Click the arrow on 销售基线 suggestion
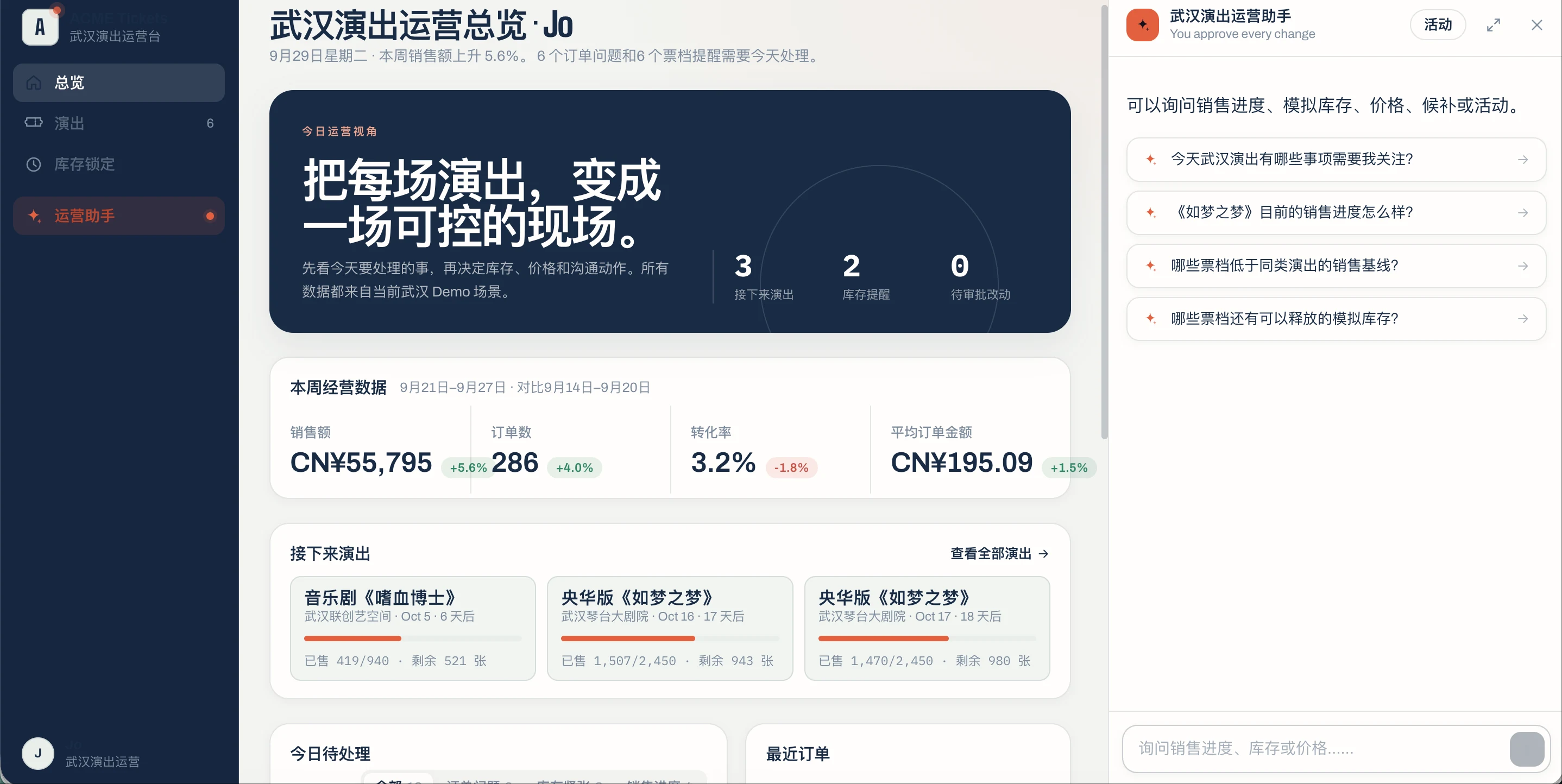Image resolution: width=1562 pixels, height=784 pixels. [1522, 265]
